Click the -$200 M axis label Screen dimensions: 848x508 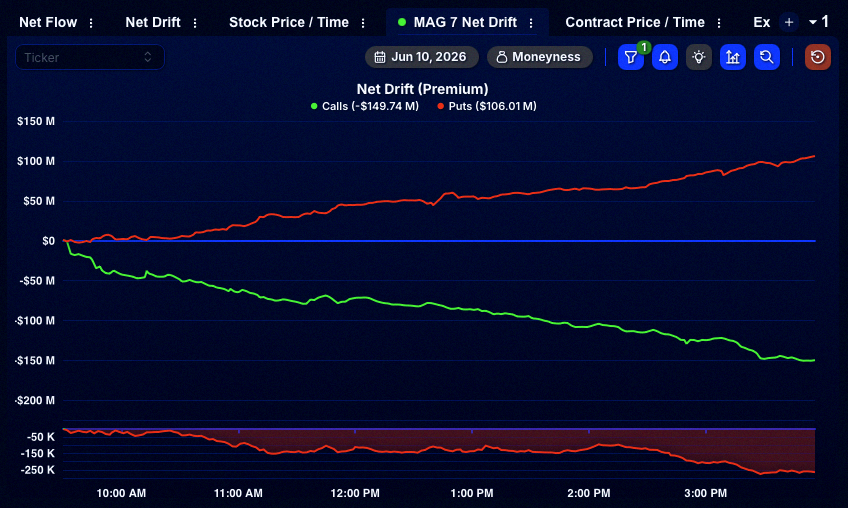point(35,400)
